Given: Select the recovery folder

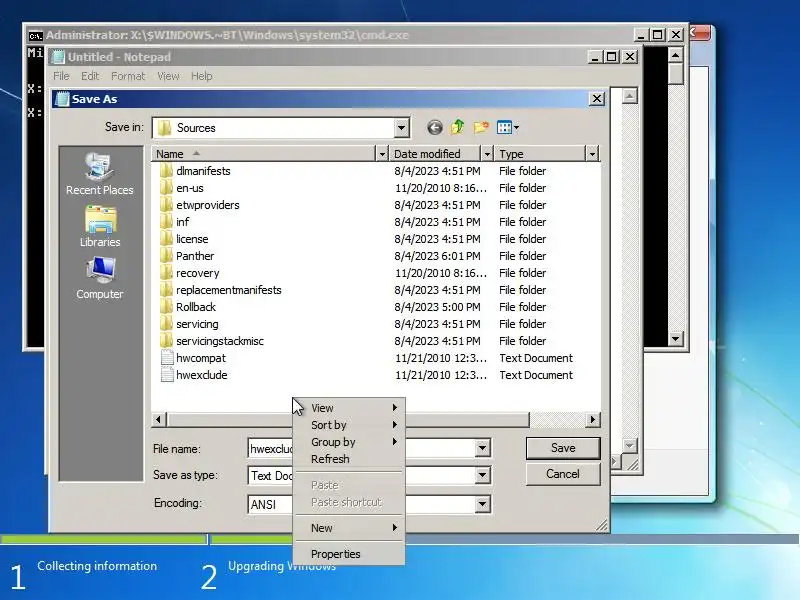Looking at the screenshot, I should pyautogui.click(x=189, y=273).
